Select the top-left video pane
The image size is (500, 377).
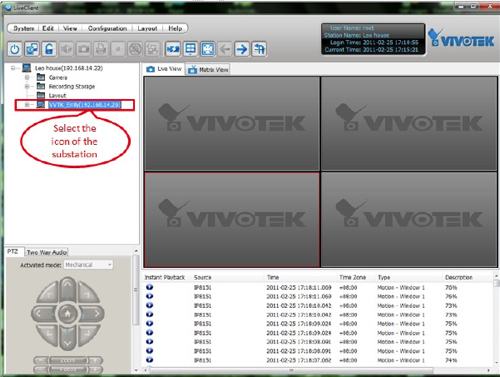click(232, 124)
